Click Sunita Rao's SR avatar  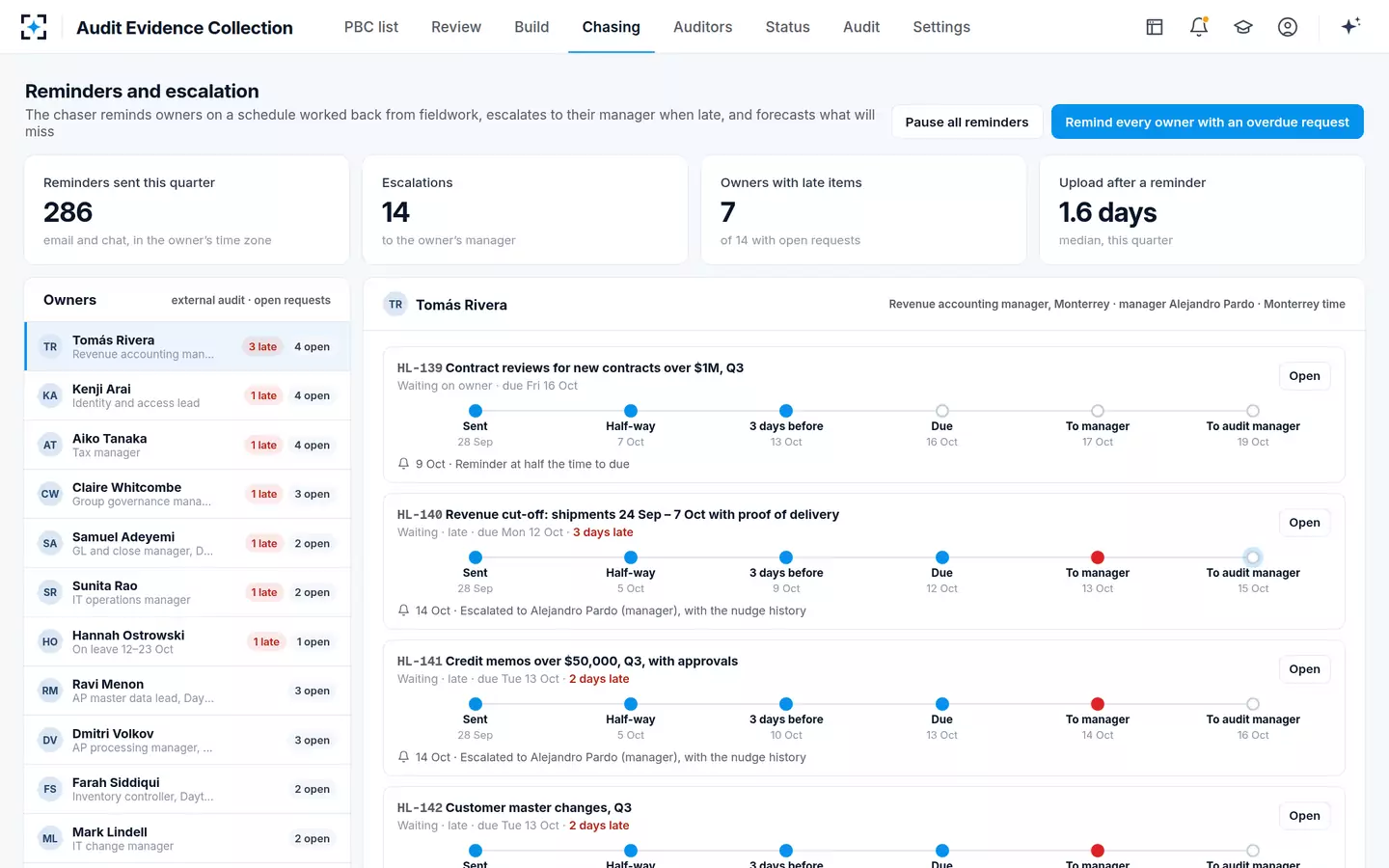(50, 592)
